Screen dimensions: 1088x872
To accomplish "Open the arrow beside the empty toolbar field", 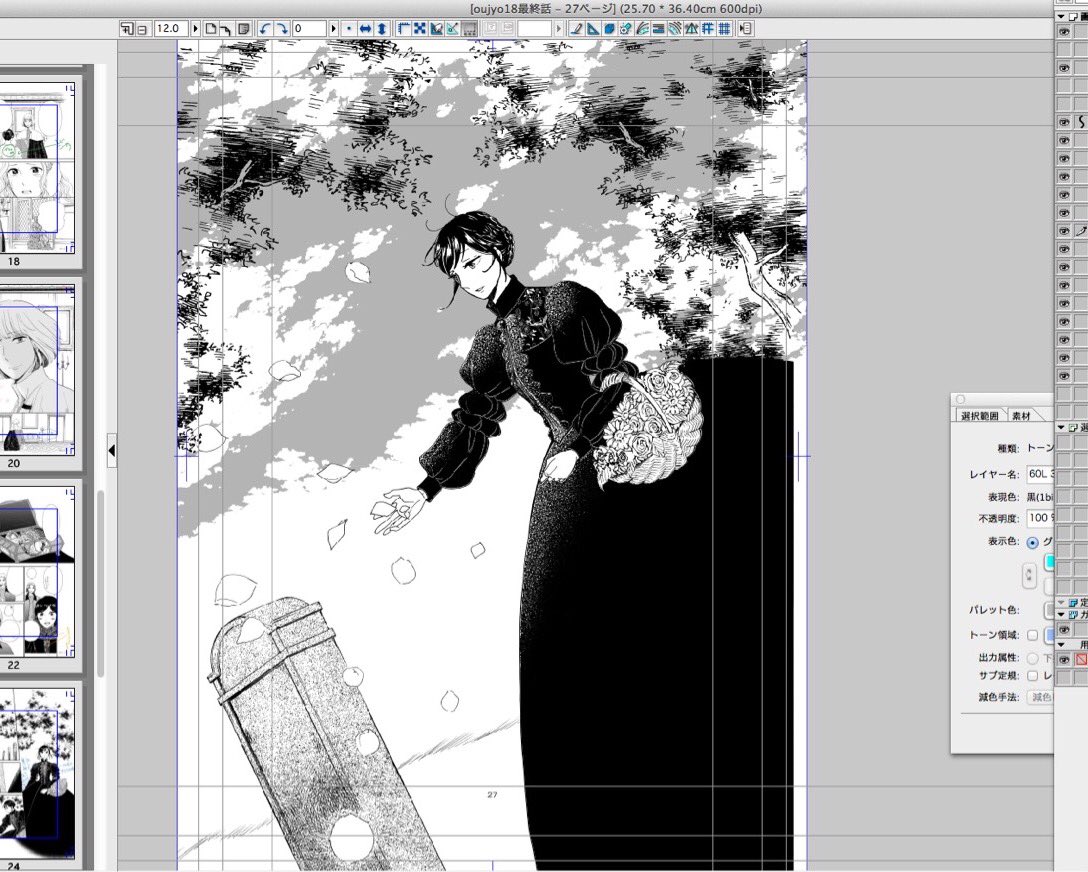I will pos(559,28).
